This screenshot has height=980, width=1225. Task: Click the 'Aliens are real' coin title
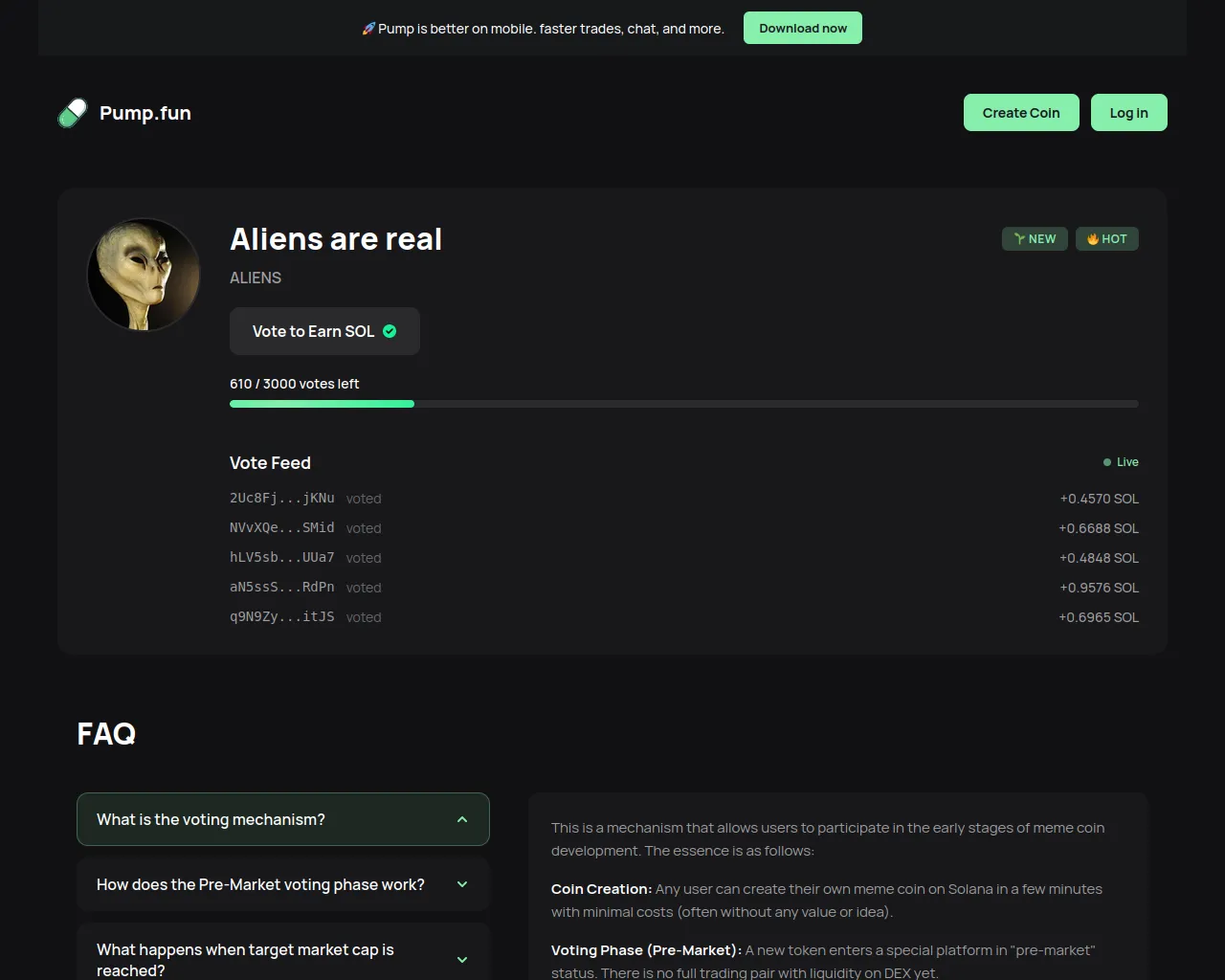point(336,239)
